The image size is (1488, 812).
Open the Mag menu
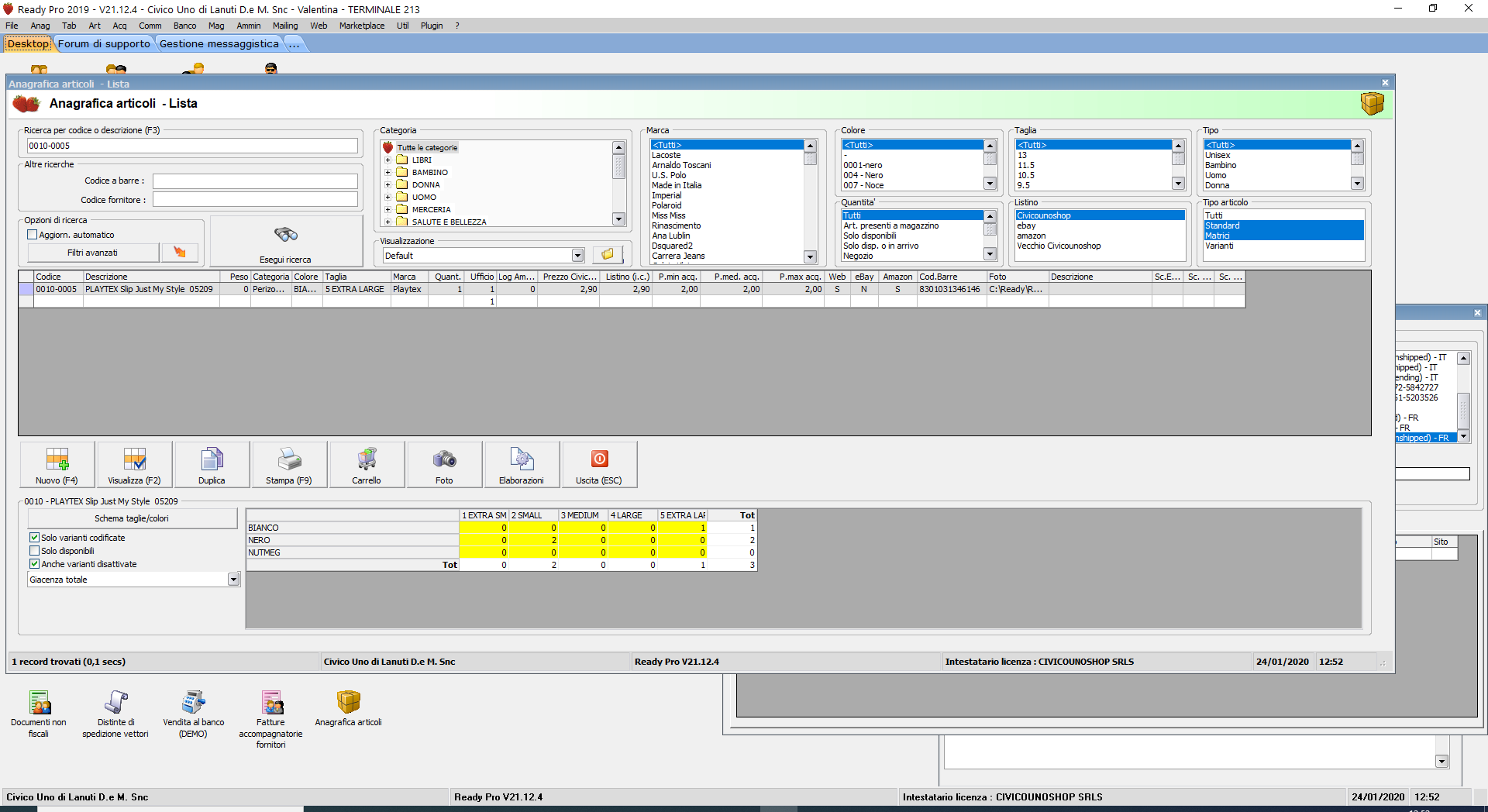tap(216, 26)
